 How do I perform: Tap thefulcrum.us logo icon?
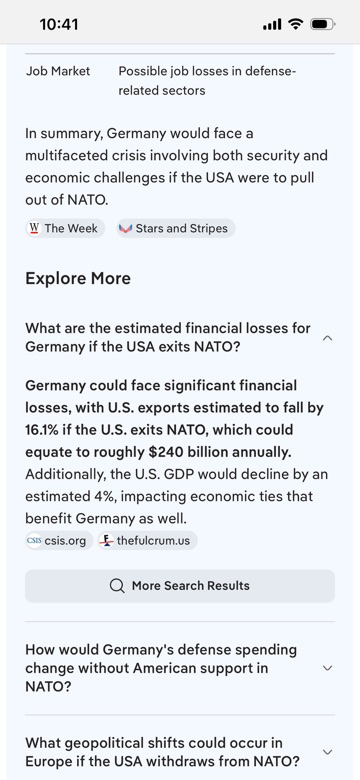[x=106, y=541]
